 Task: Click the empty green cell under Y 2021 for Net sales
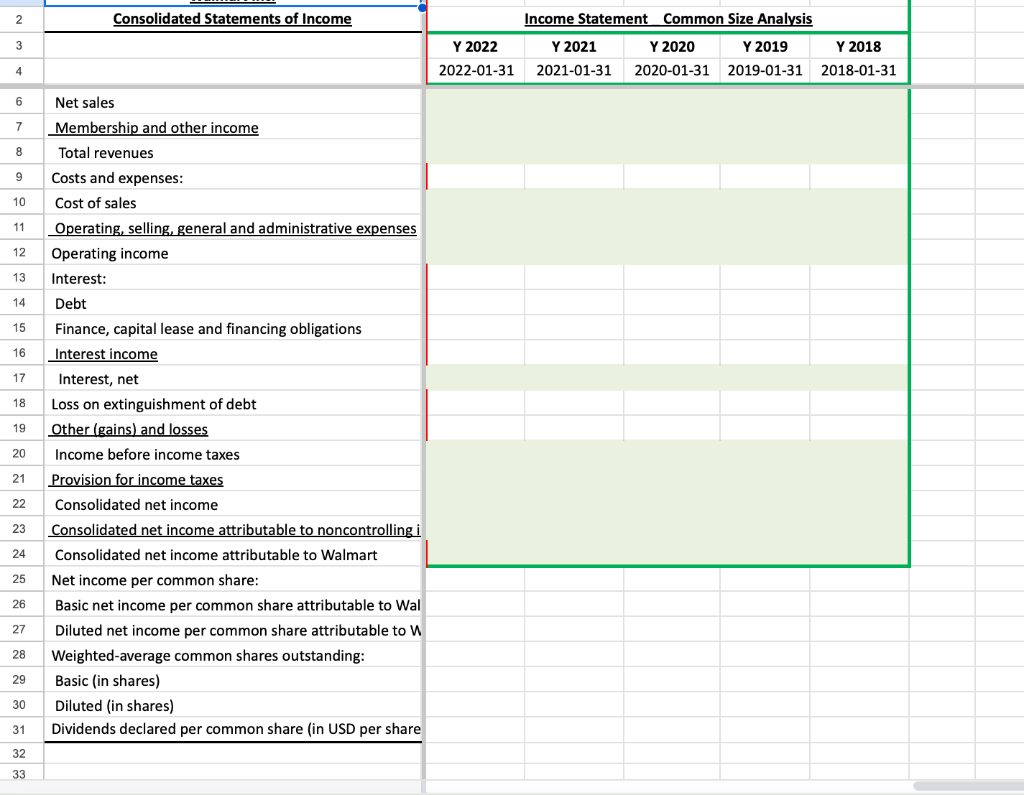point(573,102)
